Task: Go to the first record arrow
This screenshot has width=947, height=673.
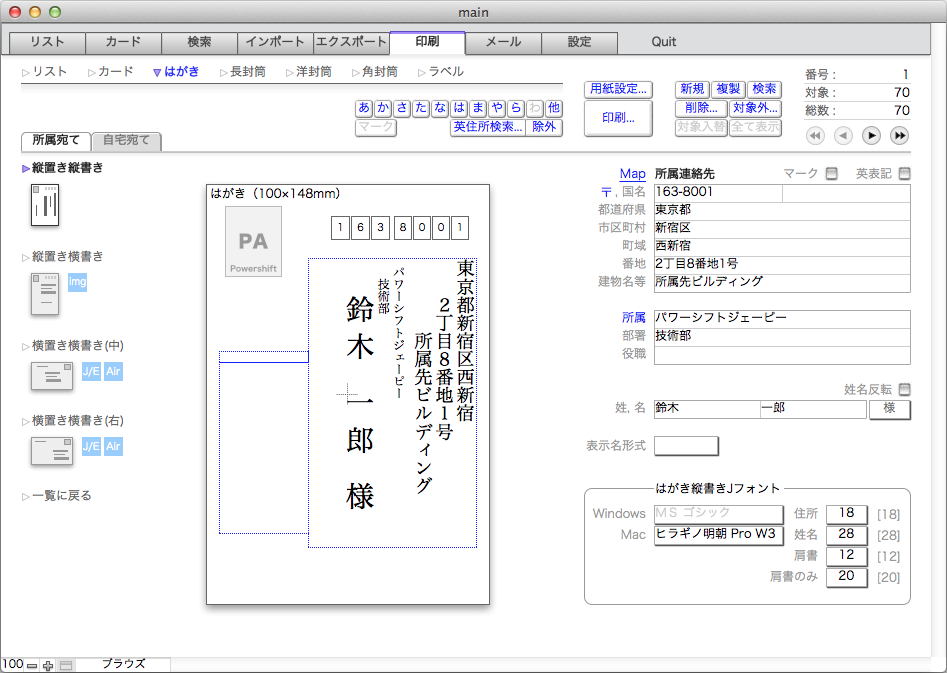Action: pyautogui.click(x=815, y=135)
